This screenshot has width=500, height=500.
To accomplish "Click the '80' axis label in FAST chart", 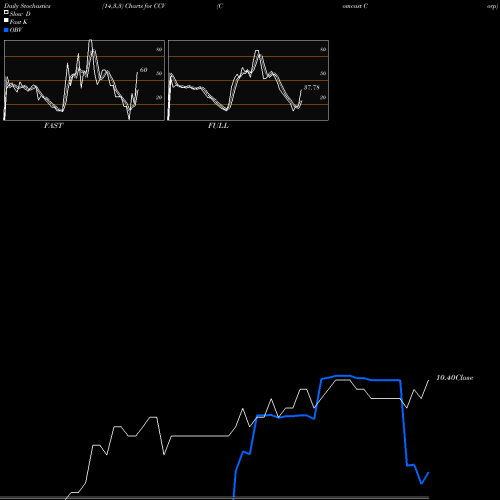I will click(x=159, y=49).
